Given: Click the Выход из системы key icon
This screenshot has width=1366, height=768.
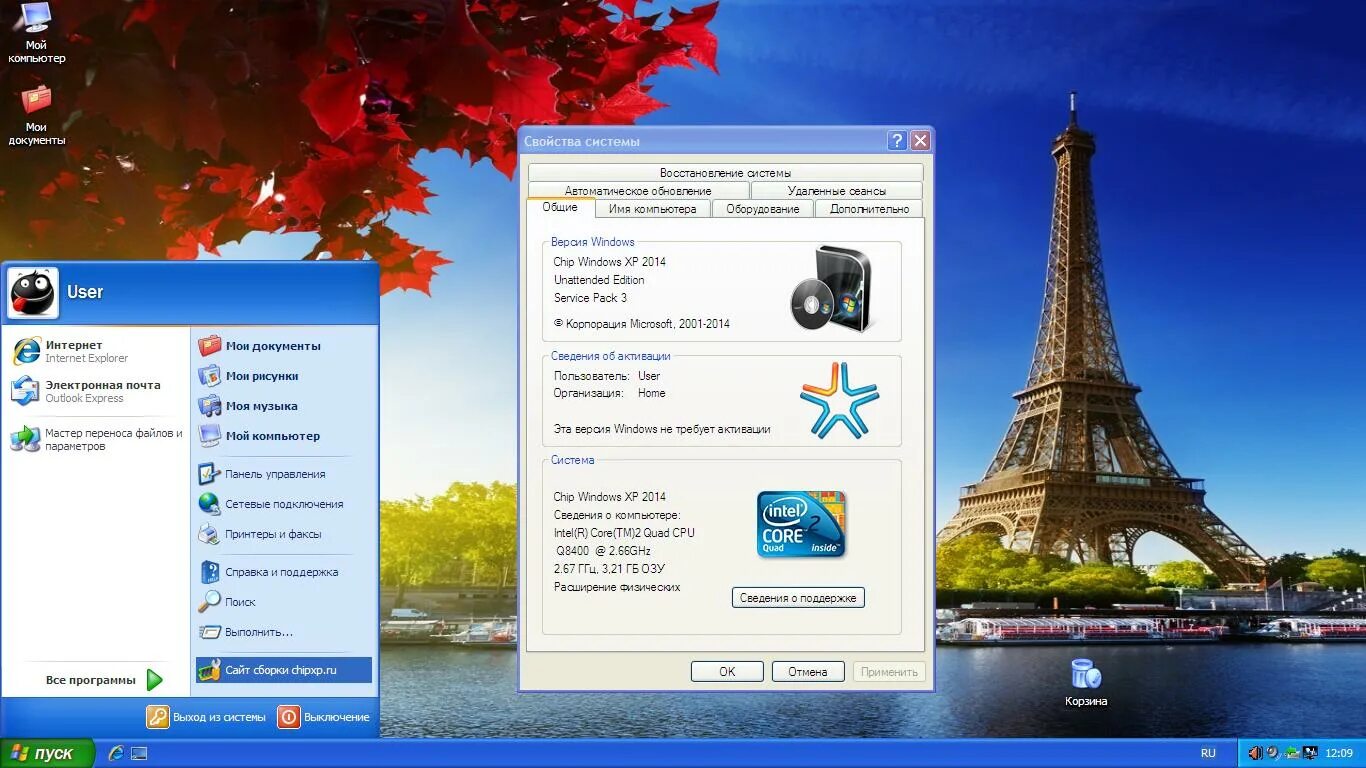Looking at the screenshot, I should tap(158, 717).
